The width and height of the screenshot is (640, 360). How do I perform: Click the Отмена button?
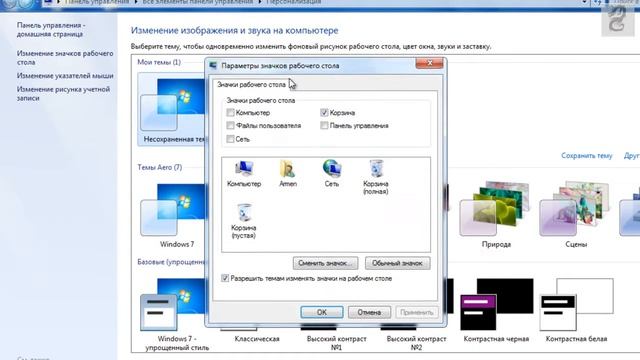[369, 312]
